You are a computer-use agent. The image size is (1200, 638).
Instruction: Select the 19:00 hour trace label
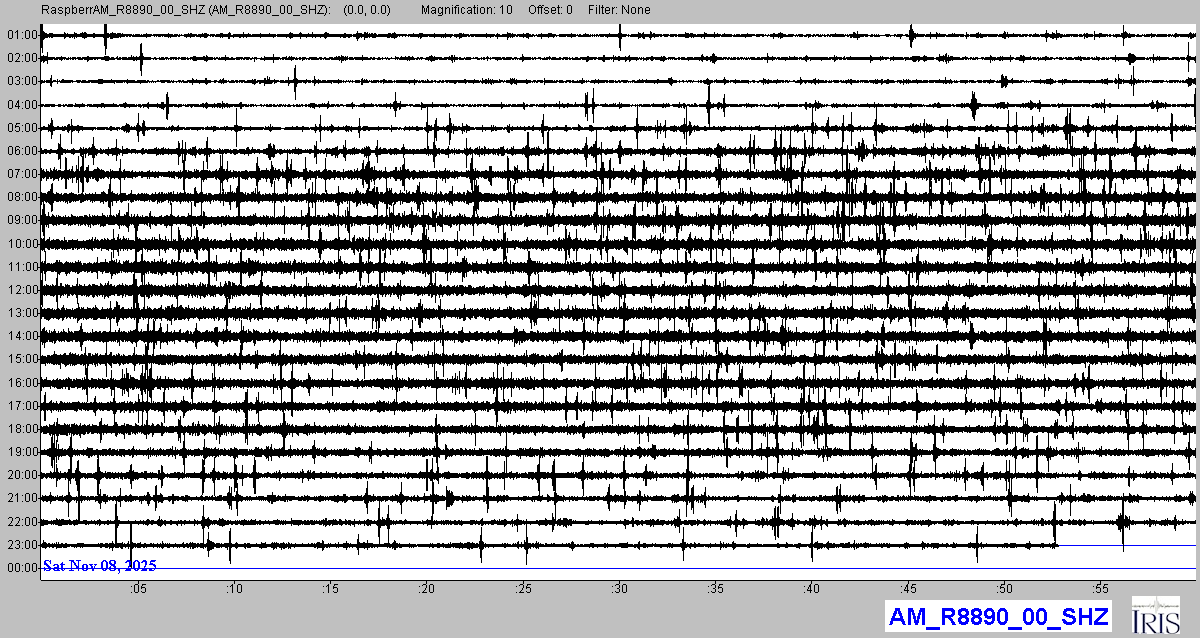21,452
